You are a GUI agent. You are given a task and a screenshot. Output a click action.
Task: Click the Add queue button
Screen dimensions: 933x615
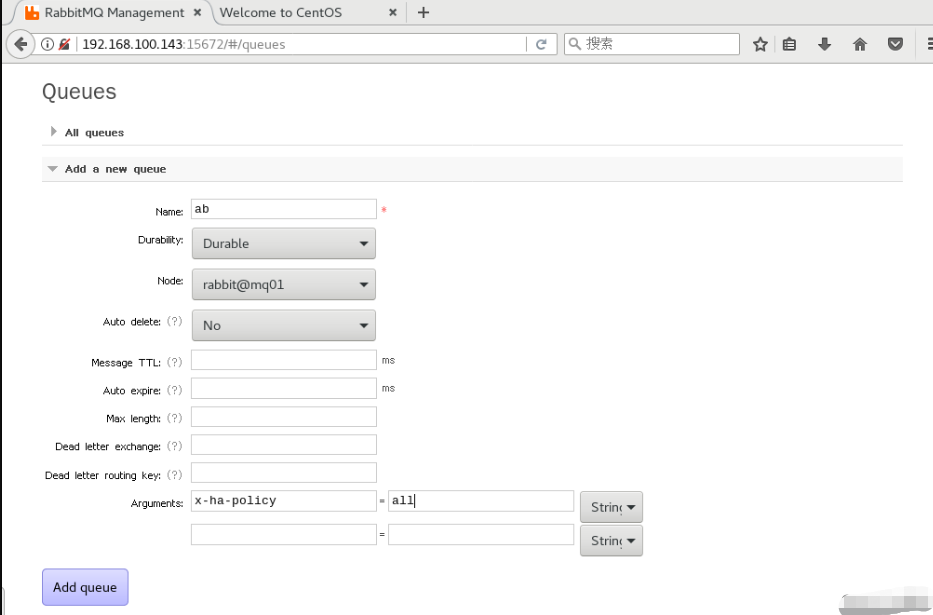tap(85, 587)
